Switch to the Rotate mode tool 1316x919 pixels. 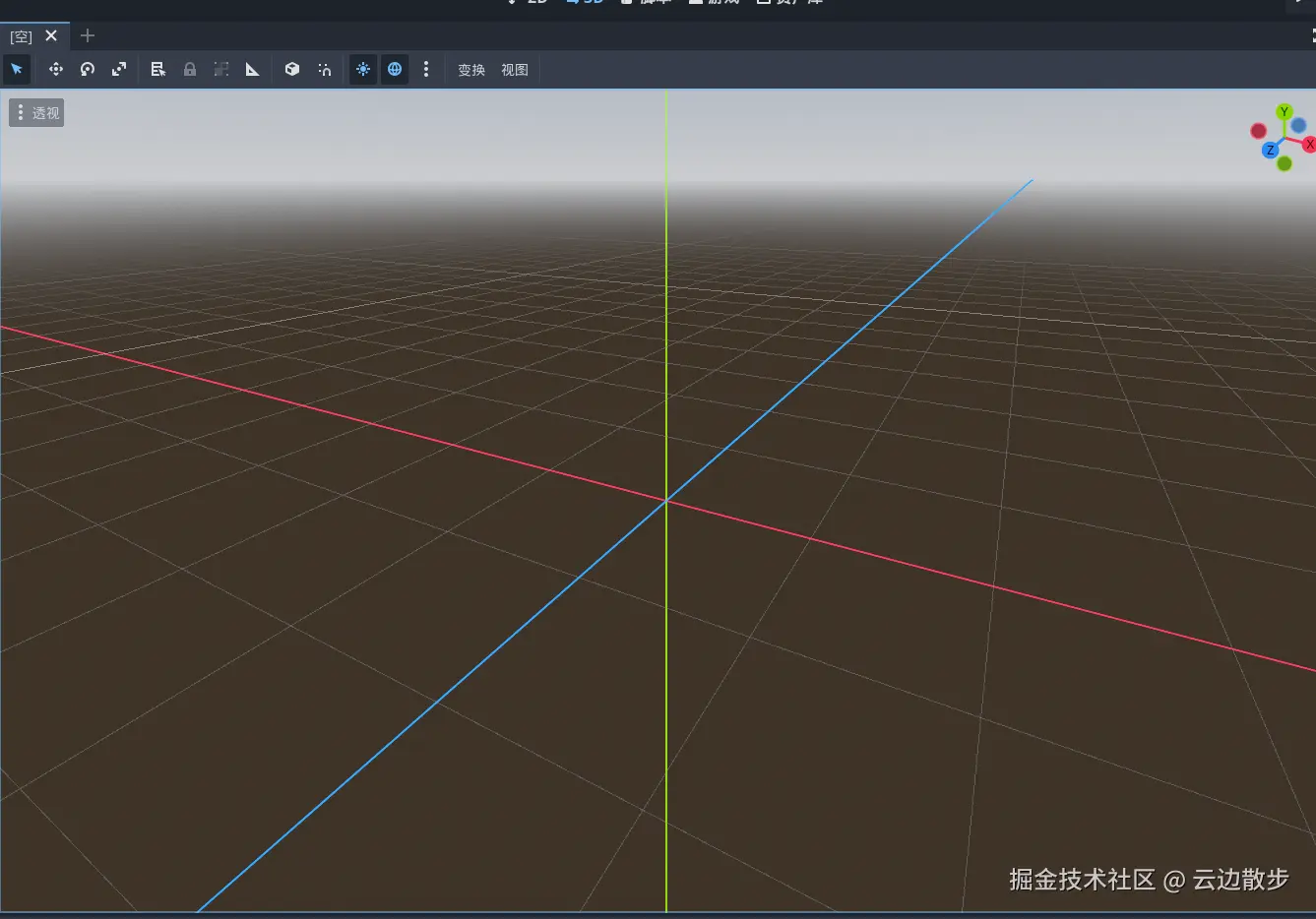pyautogui.click(x=88, y=70)
